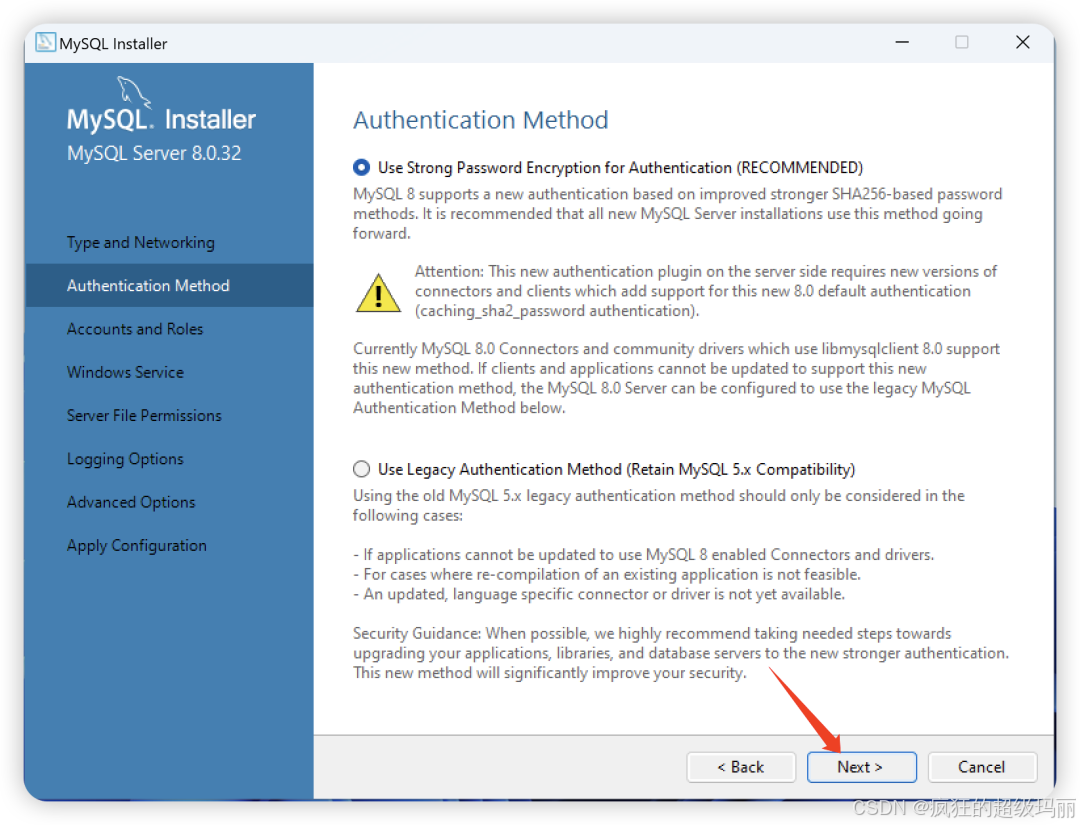Click text about re-compilation not feasible

[607, 574]
